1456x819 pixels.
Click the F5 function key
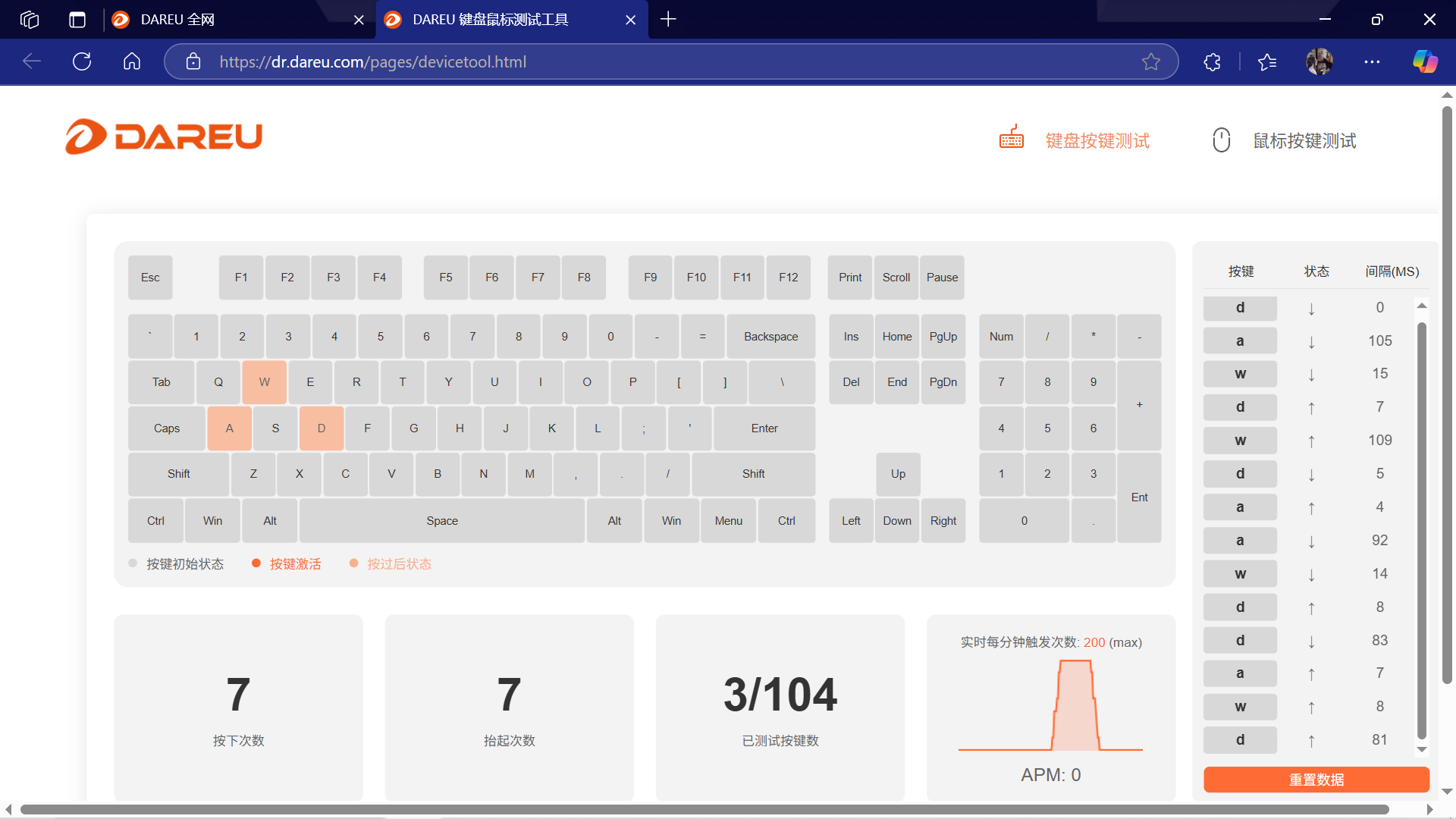coord(446,278)
